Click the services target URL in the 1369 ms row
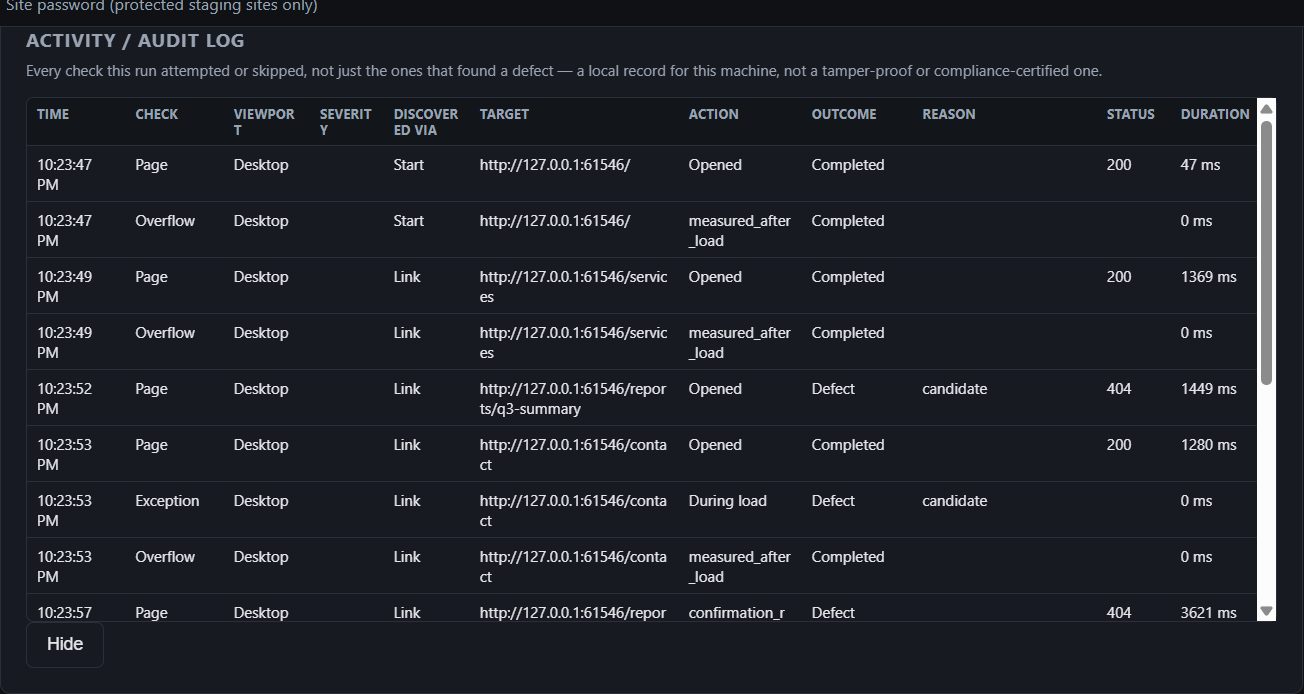The width and height of the screenshot is (1304, 694). (x=573, y=287)
